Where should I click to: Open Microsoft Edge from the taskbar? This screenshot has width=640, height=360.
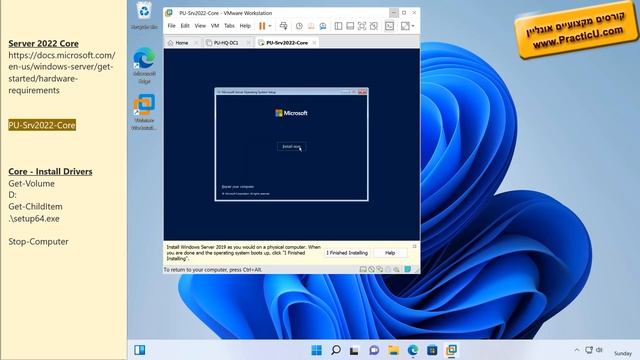413,350
